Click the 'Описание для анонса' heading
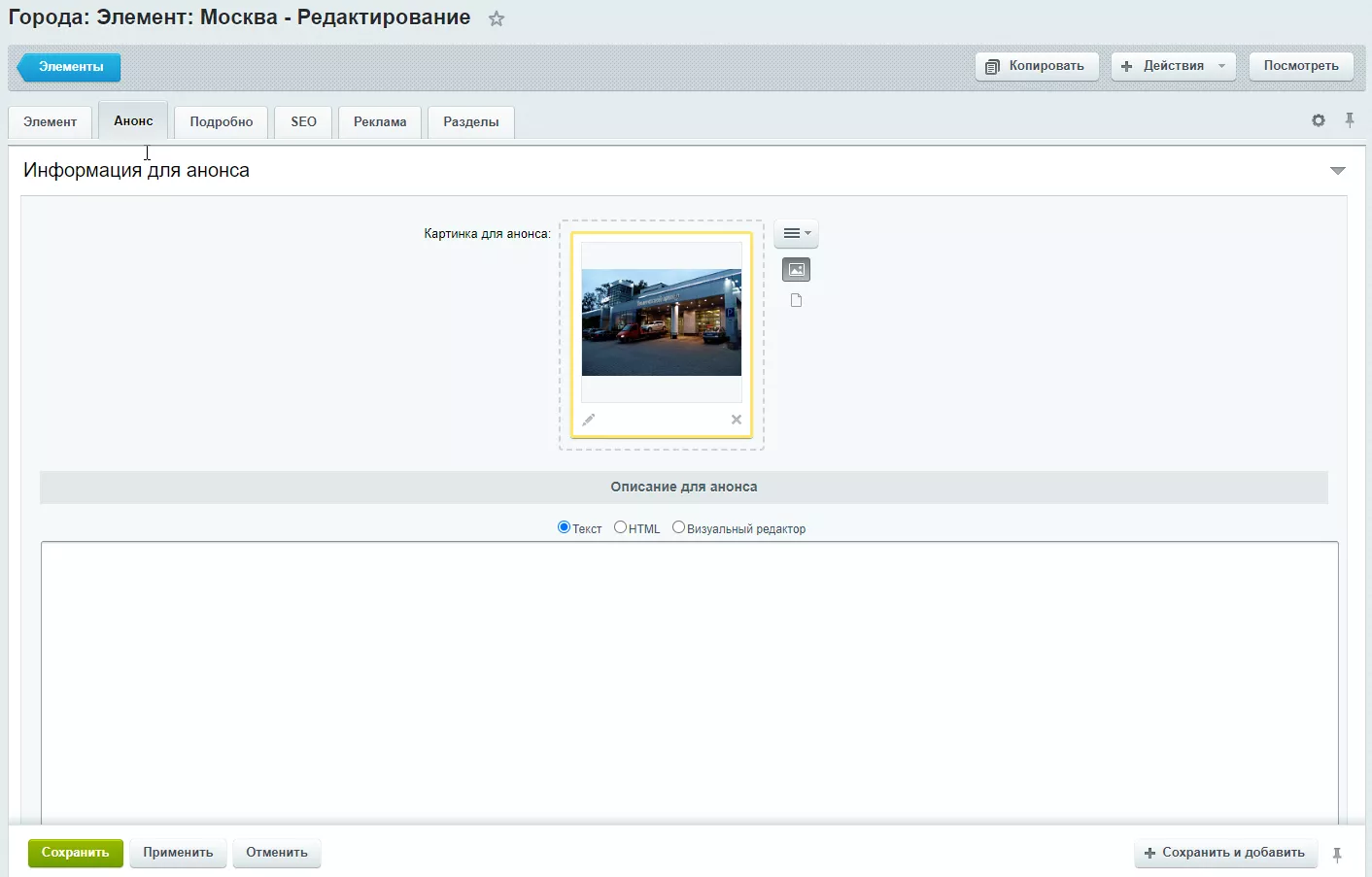Viewport: 1372px width, 877px height. (x=684, y=487)
